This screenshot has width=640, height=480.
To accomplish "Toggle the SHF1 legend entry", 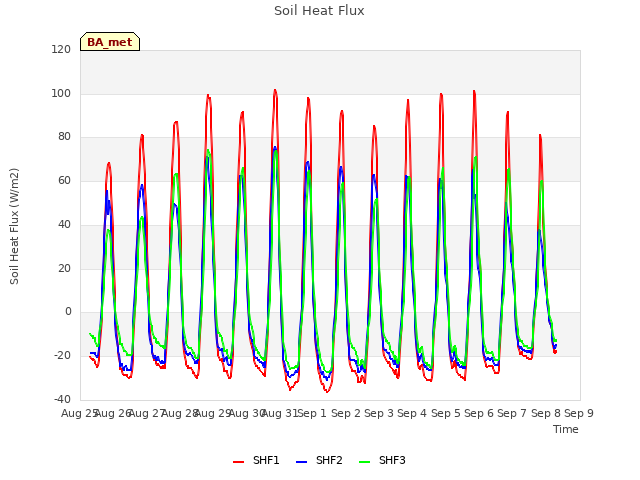I will (x=256, y=460).
